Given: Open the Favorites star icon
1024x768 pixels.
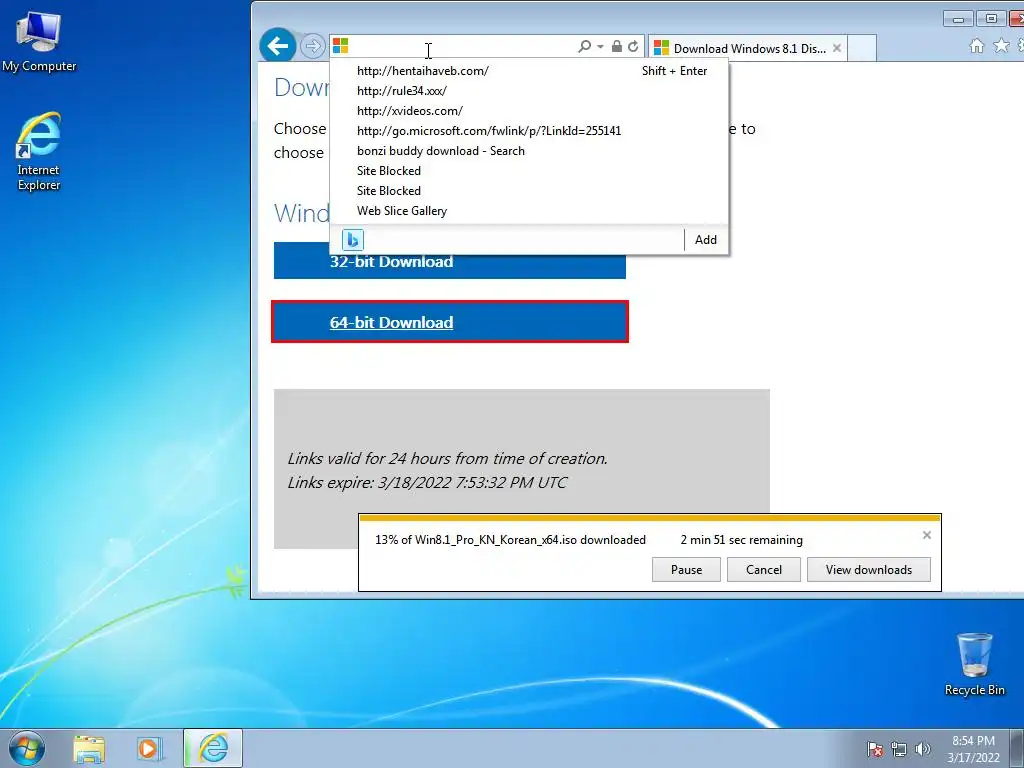Looking at the screenshot, I should (x=1000, y=46).
